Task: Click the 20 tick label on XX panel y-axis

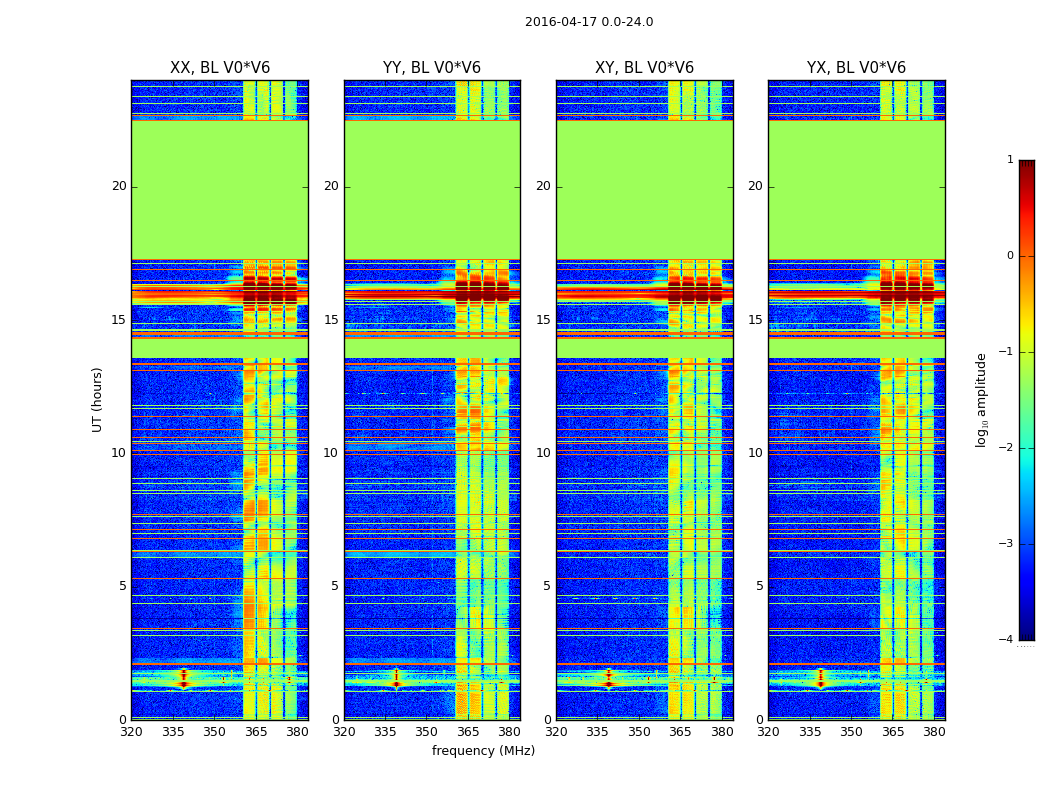Action: tap(119, 186)
